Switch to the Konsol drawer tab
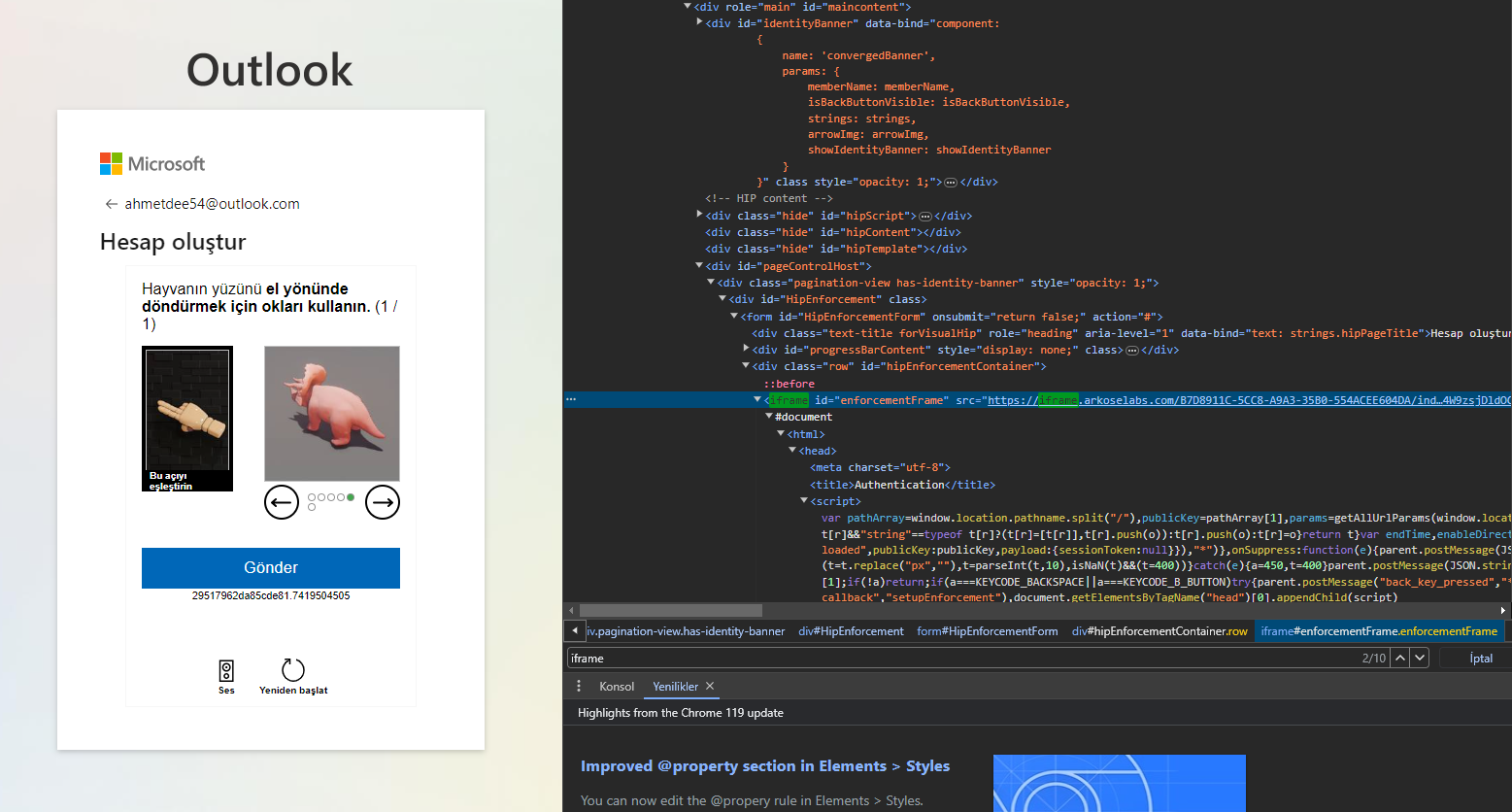 tap(617, 686)
